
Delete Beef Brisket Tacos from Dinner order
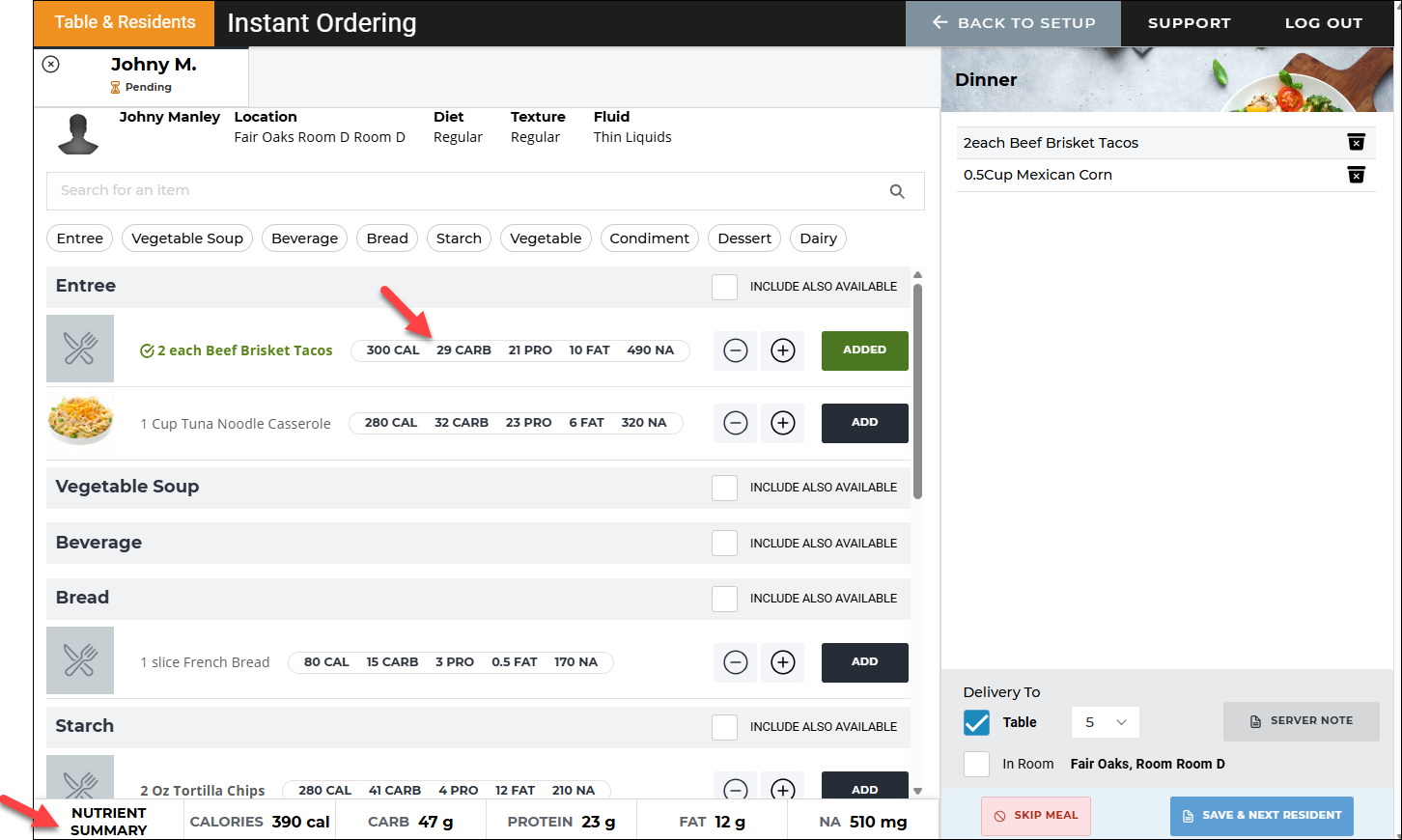1357,142
